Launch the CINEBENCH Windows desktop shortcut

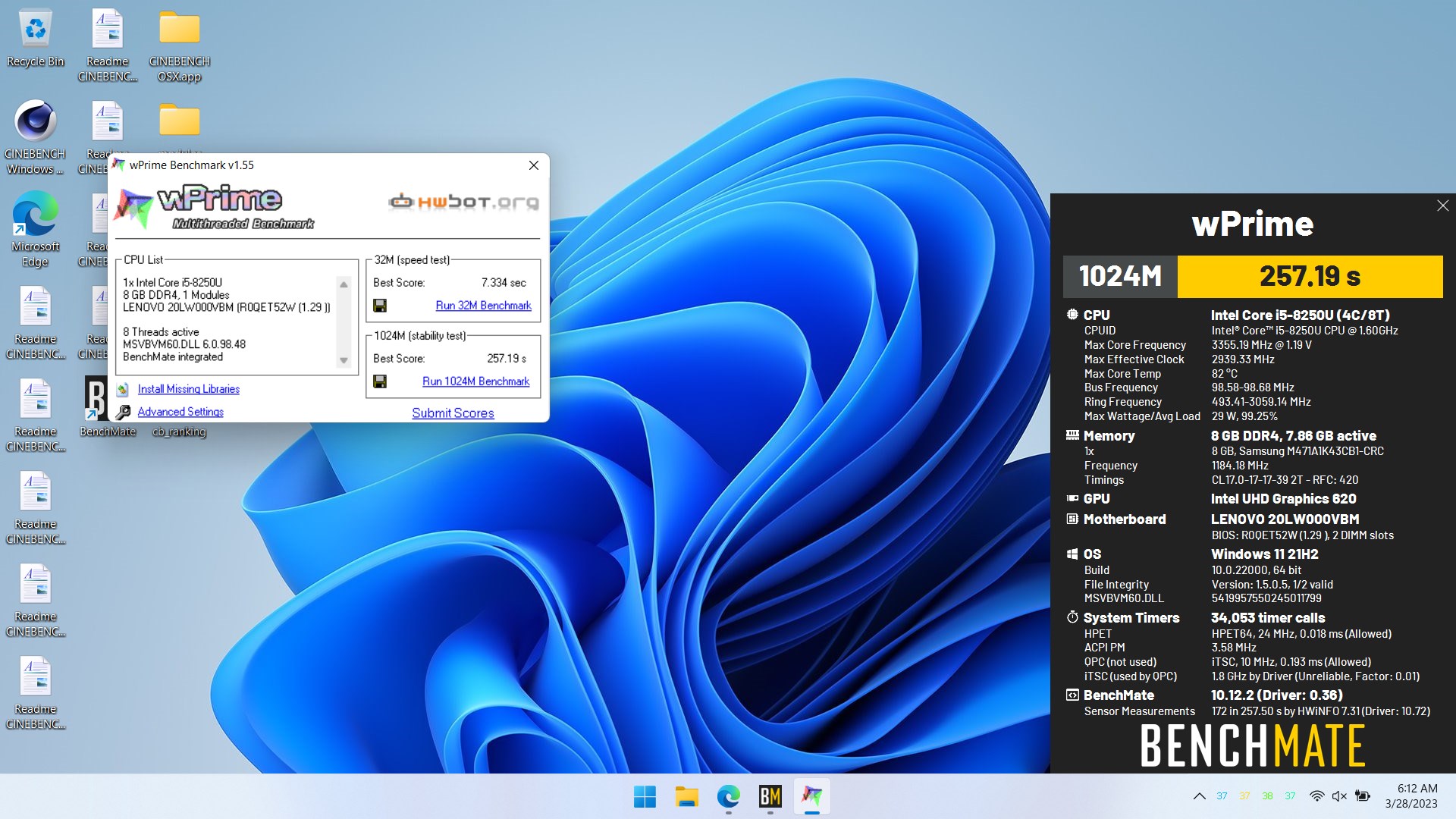[x=35, y=136]
